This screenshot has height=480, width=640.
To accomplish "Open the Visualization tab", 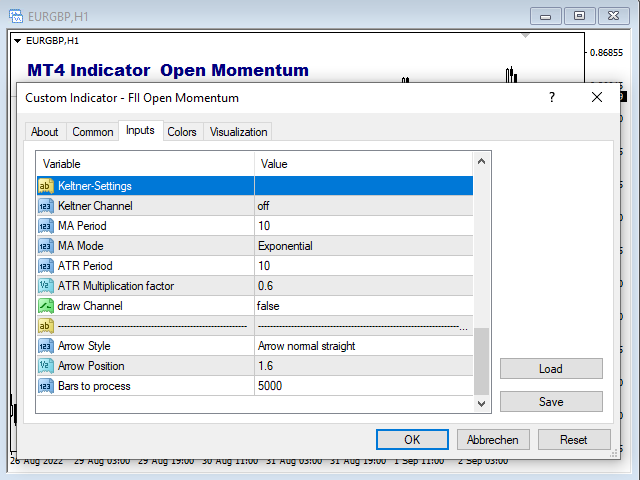I will (238, 132).
